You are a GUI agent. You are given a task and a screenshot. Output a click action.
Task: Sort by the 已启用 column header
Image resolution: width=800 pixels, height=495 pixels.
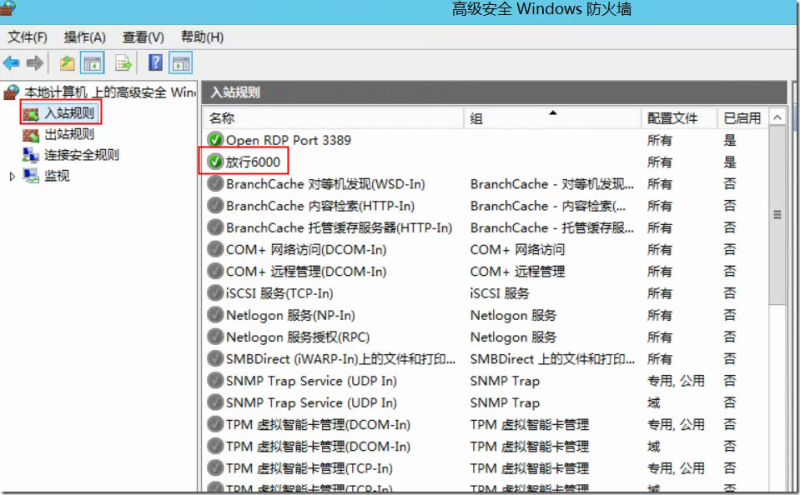coord(742,118)
